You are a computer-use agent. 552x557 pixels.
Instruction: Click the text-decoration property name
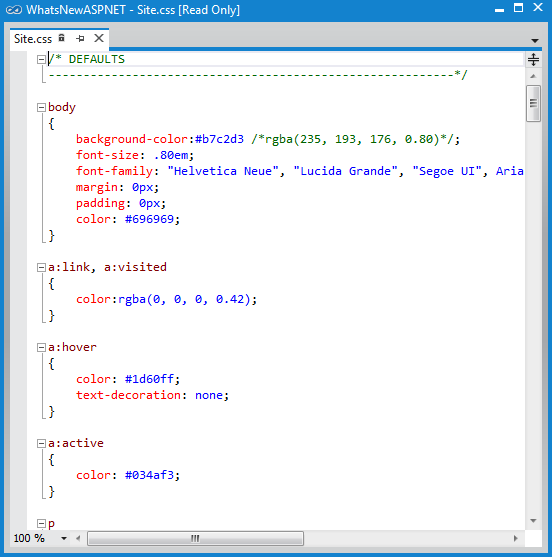(x=128, y=395)
